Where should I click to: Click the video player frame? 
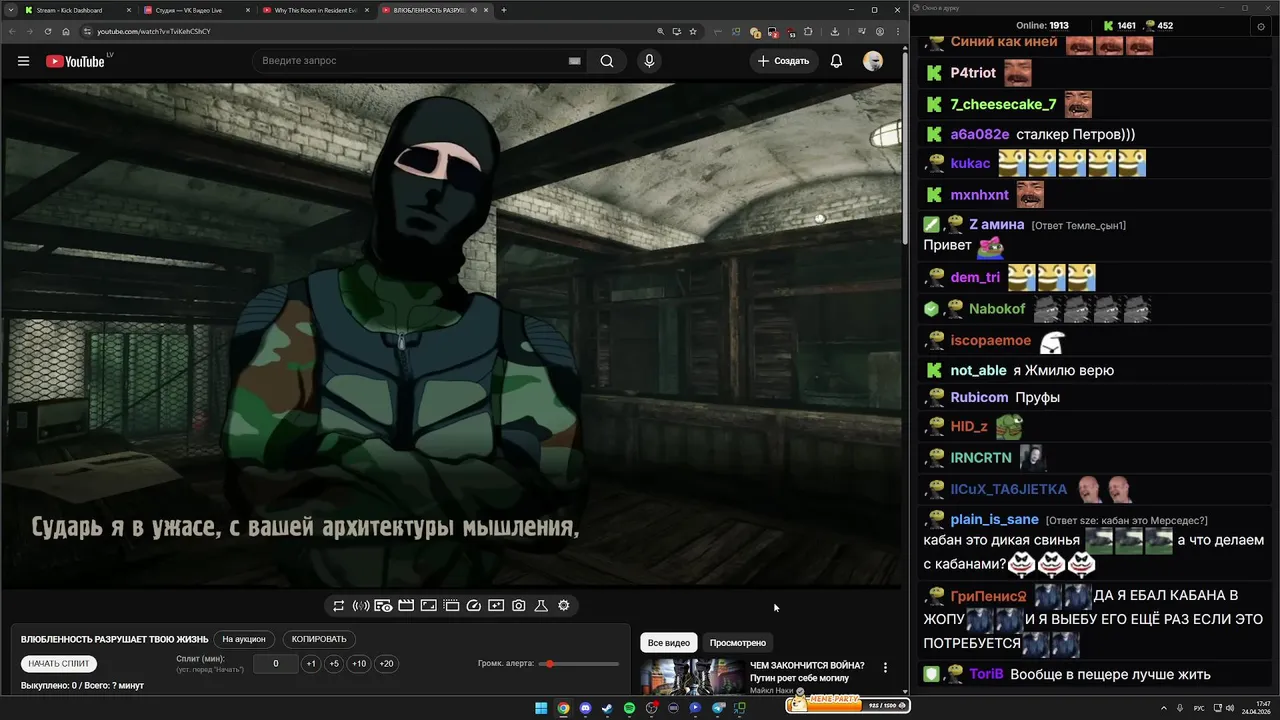click(451, 333)
